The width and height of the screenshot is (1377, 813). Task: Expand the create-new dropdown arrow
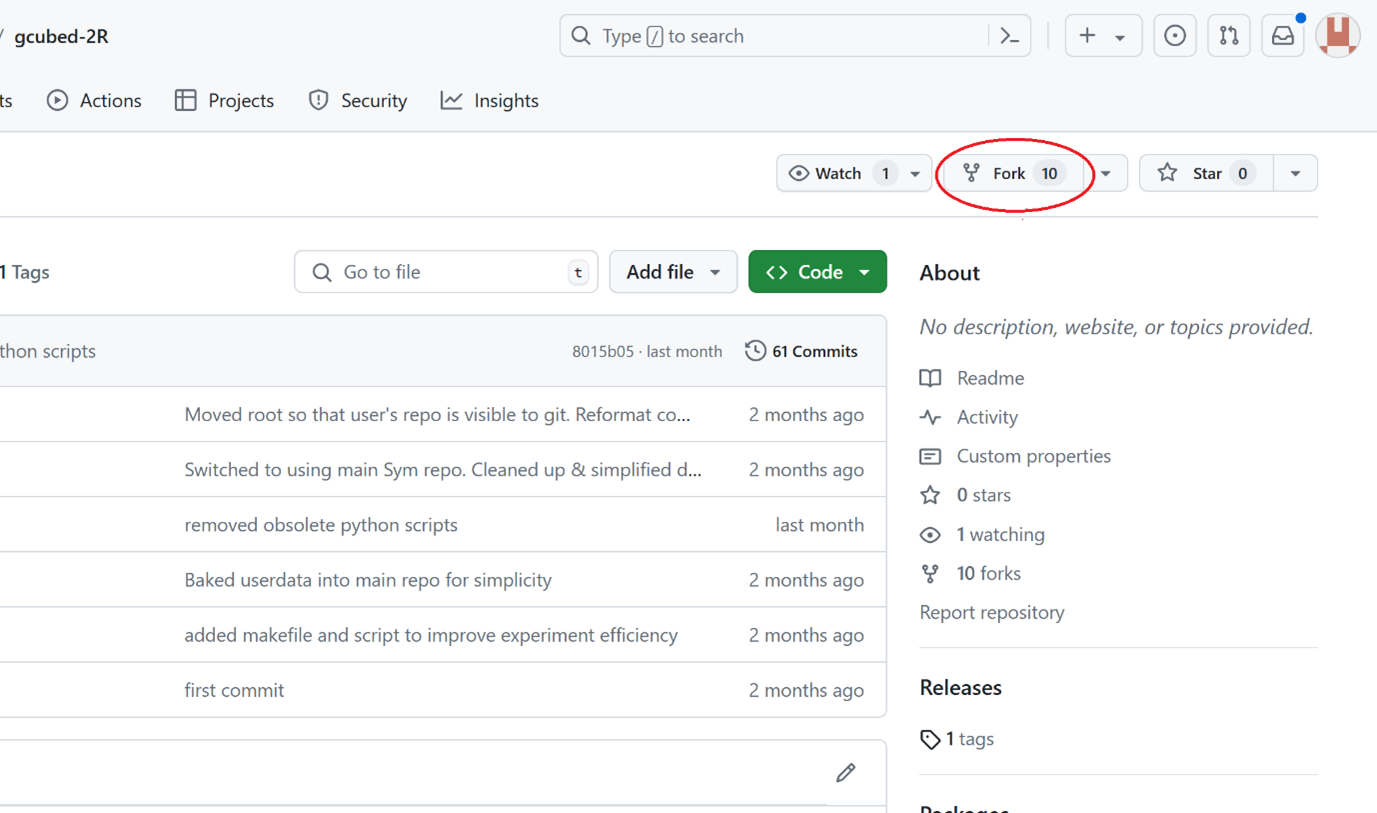[x=1120, y=37]
